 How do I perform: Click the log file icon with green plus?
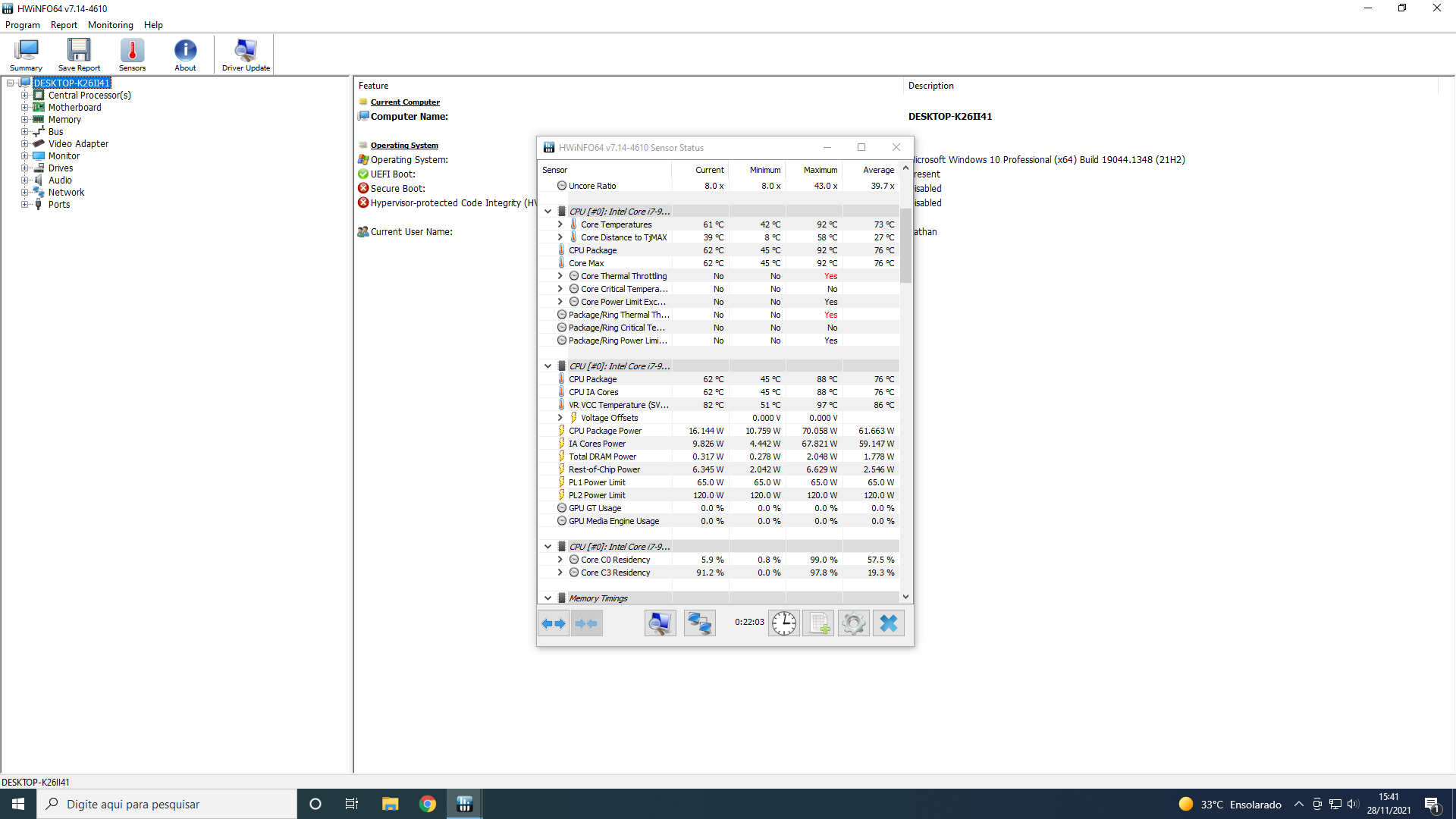tap(818, 623)
